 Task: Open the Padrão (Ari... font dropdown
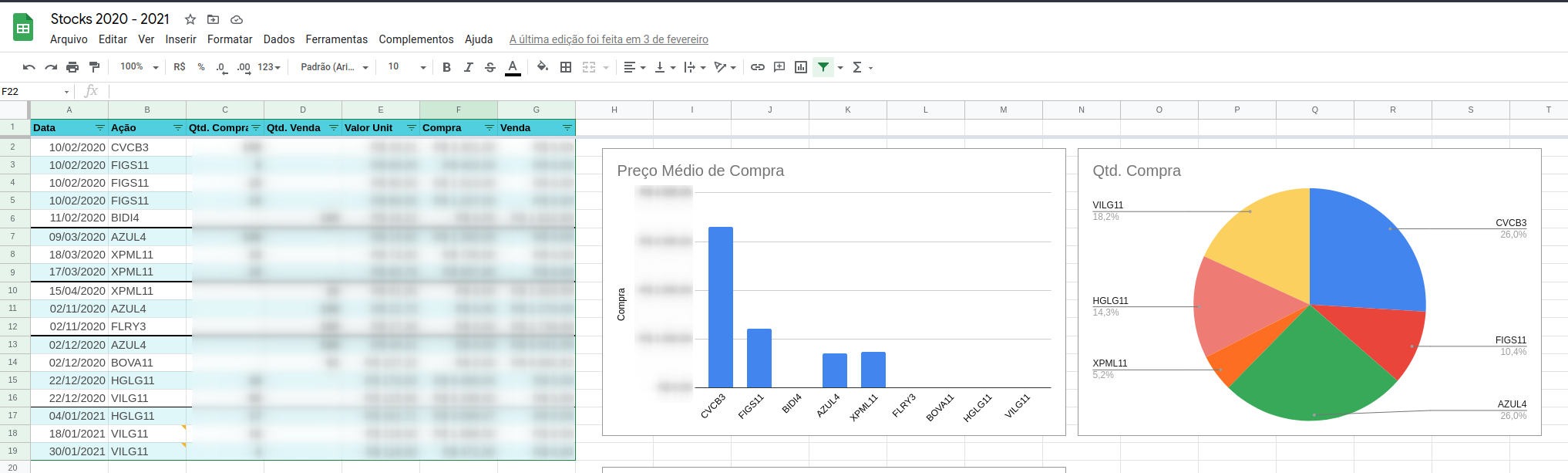click(x=335, y=67)
